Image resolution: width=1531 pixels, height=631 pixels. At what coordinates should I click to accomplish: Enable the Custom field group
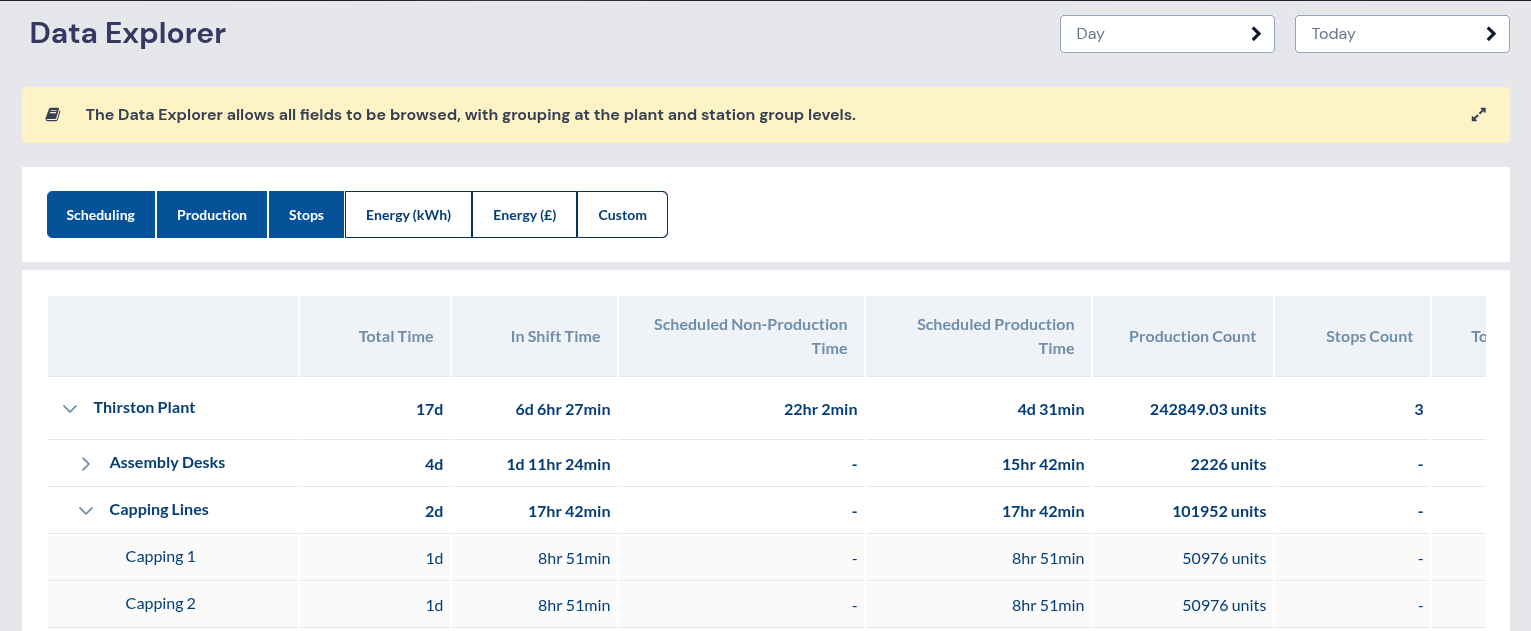pyautogui.click(x=622, y=215)
